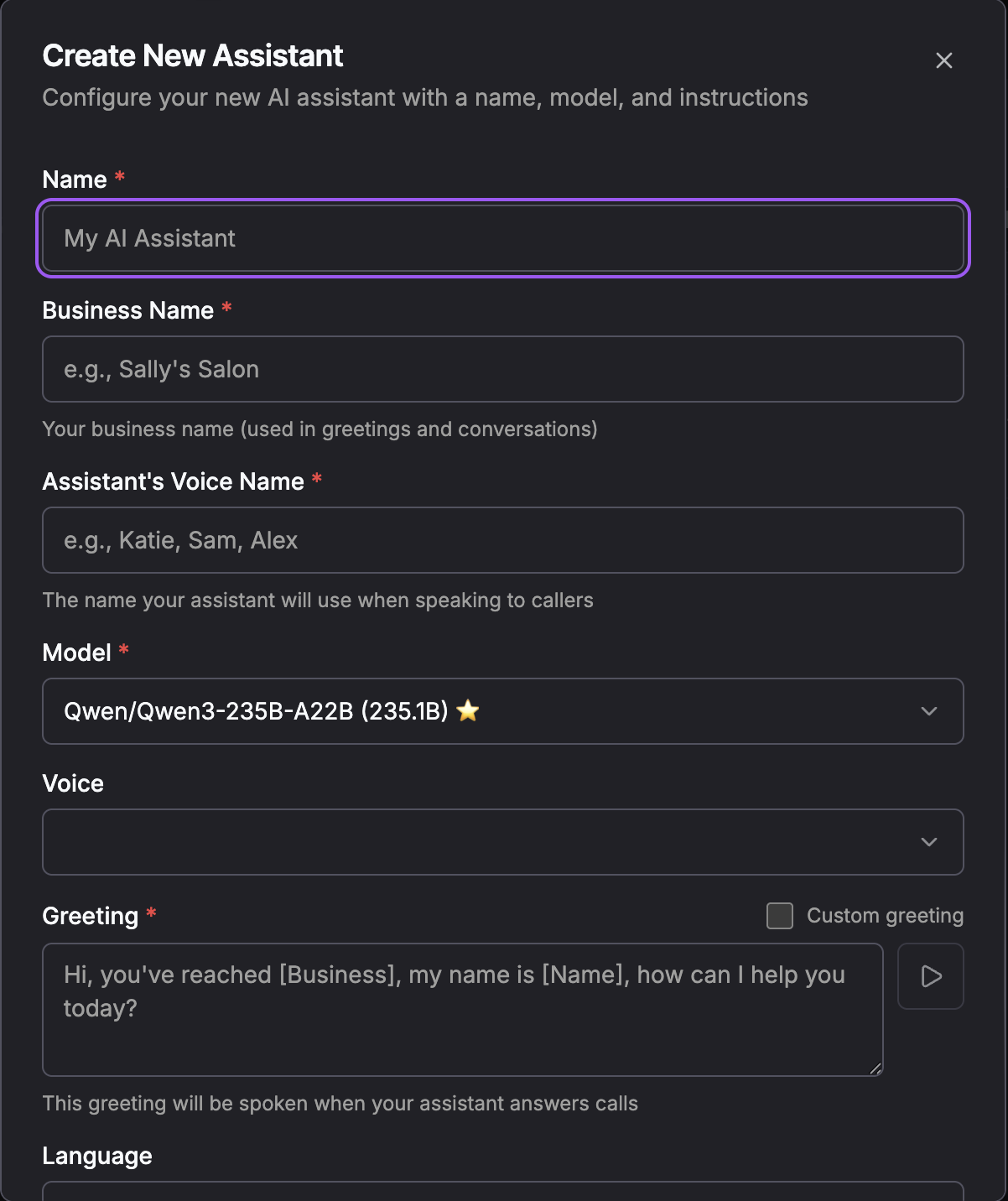Viewport: 1008px width, 1201px height.
Task: Open the Model dropdown
Action: (503, 711)
